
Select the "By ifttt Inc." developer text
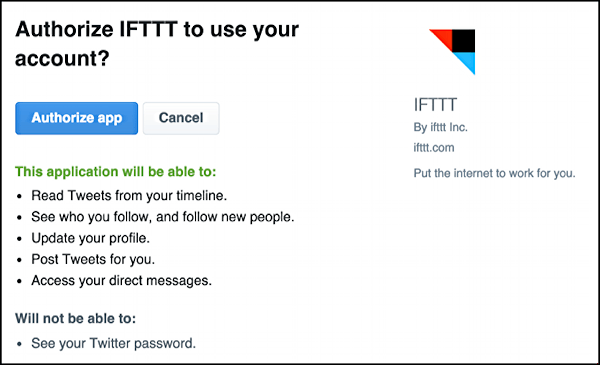click(x=440, y=127)
